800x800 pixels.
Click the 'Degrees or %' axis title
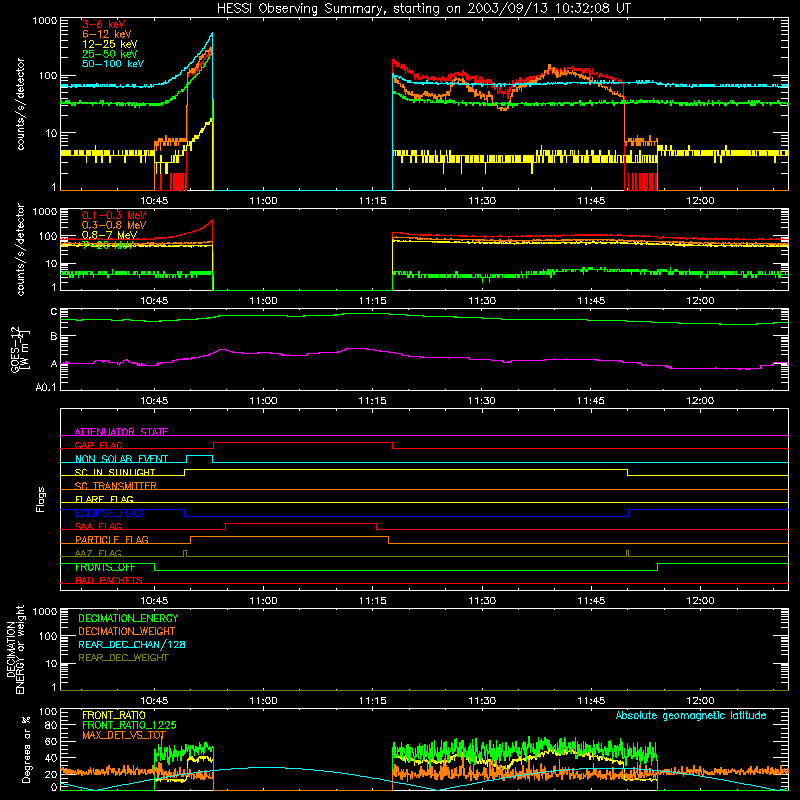(26, 749)
